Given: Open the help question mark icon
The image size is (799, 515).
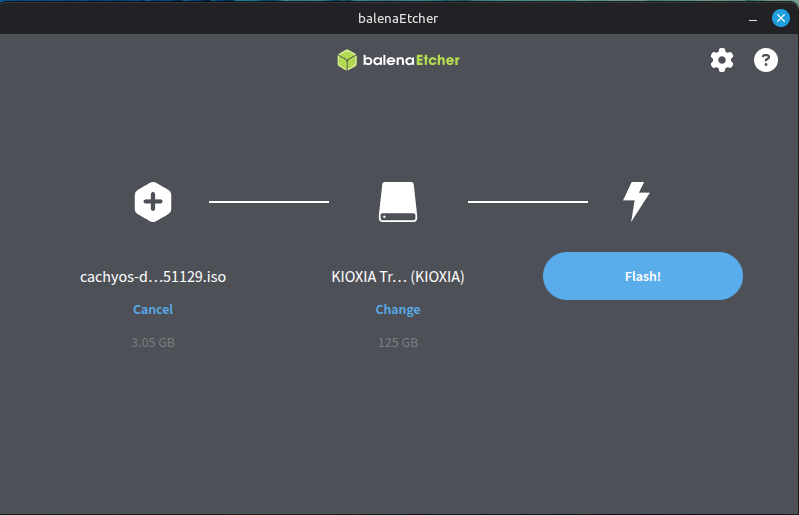Looking at the screenshot, I should (765, 60).
